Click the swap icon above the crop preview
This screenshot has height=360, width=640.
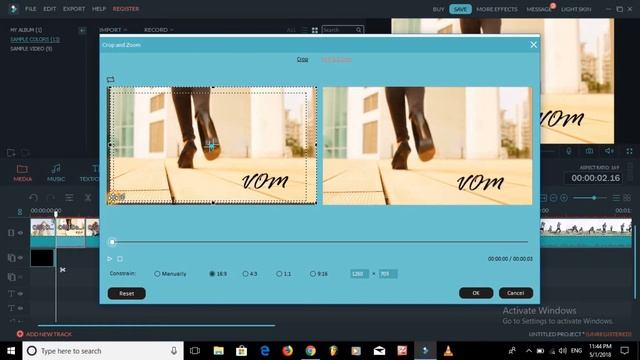[111, 79]
